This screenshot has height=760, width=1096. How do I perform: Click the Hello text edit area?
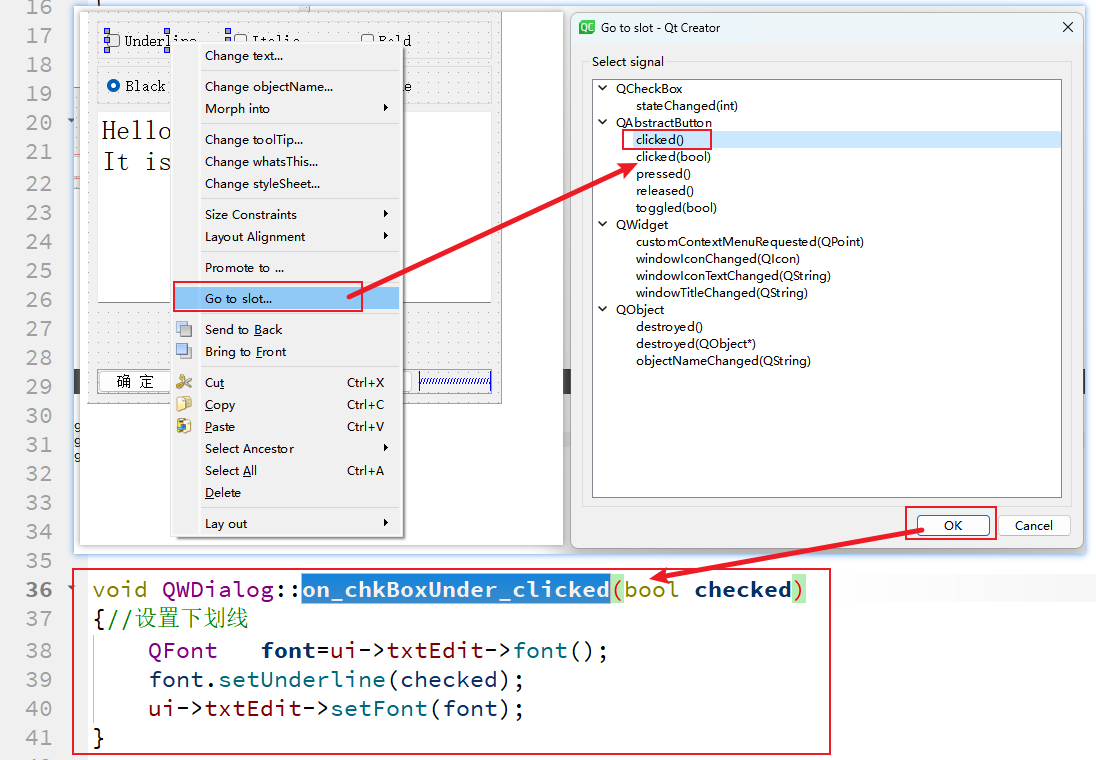tap(136, 200)
